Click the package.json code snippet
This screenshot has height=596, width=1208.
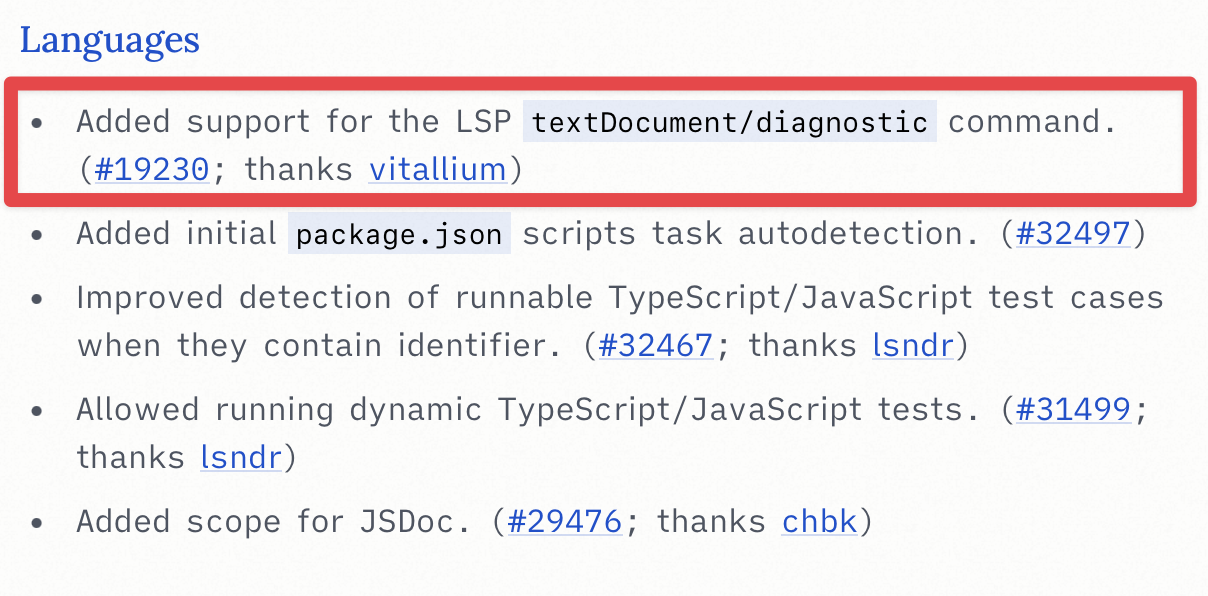pos(400,233)
